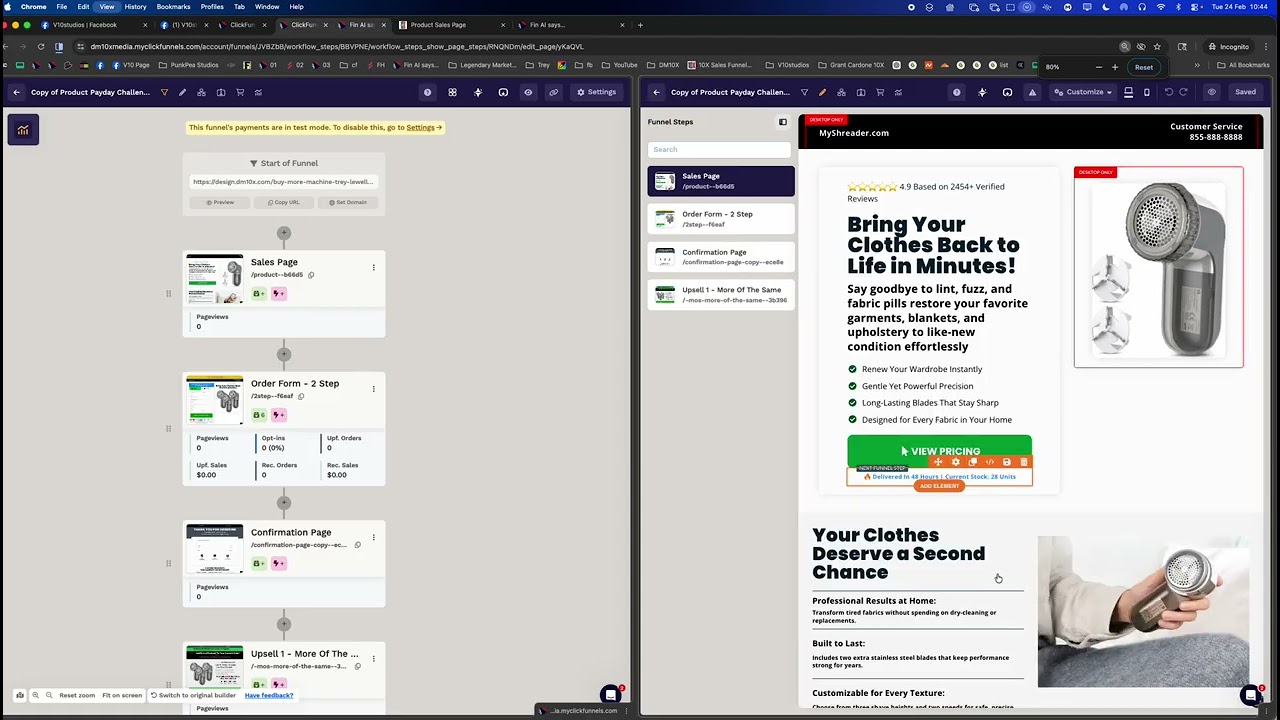Viewport: 1280px width, 720px height.
Task: Select Order Form - 2 Step in Funnel Steps
Action: tap(721, 219)
